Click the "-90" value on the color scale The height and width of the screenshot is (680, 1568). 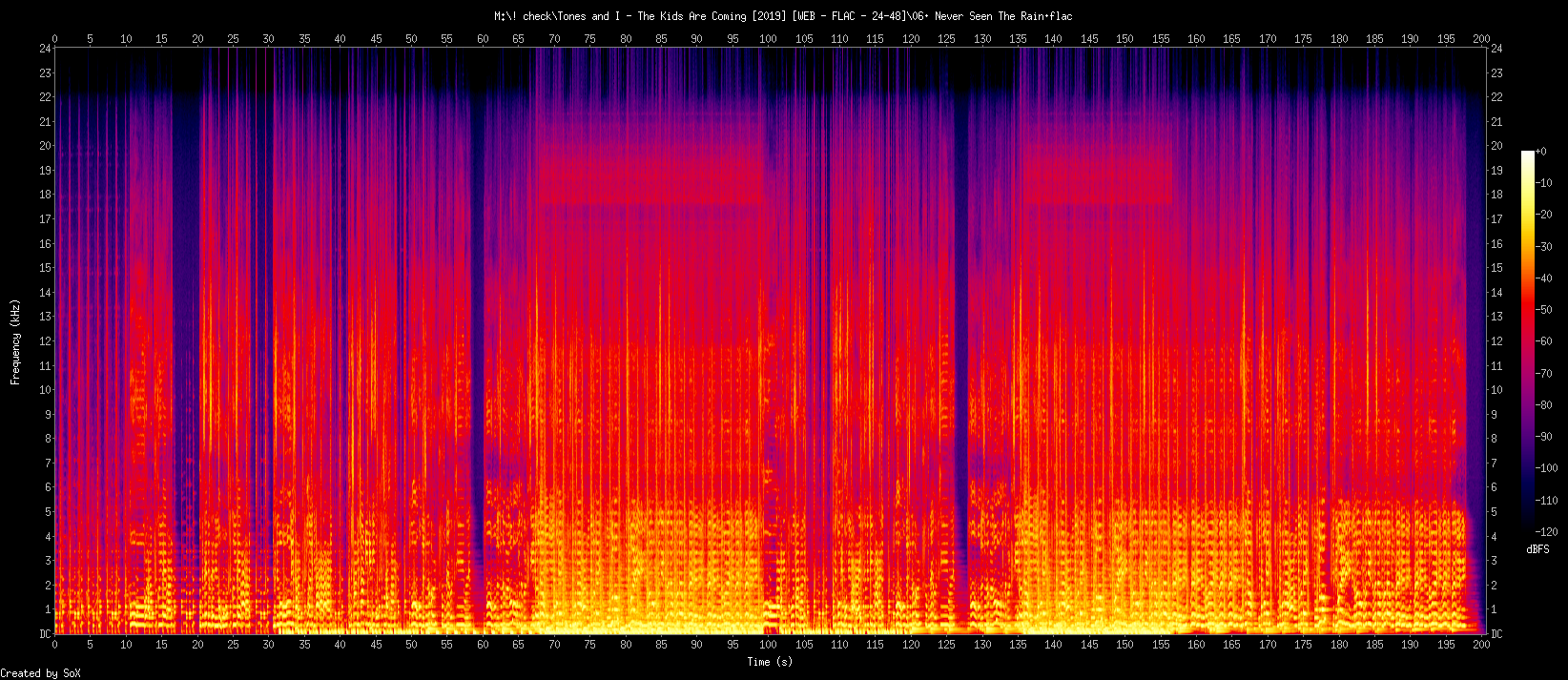pyautogui.click(x=1545, y=437)
